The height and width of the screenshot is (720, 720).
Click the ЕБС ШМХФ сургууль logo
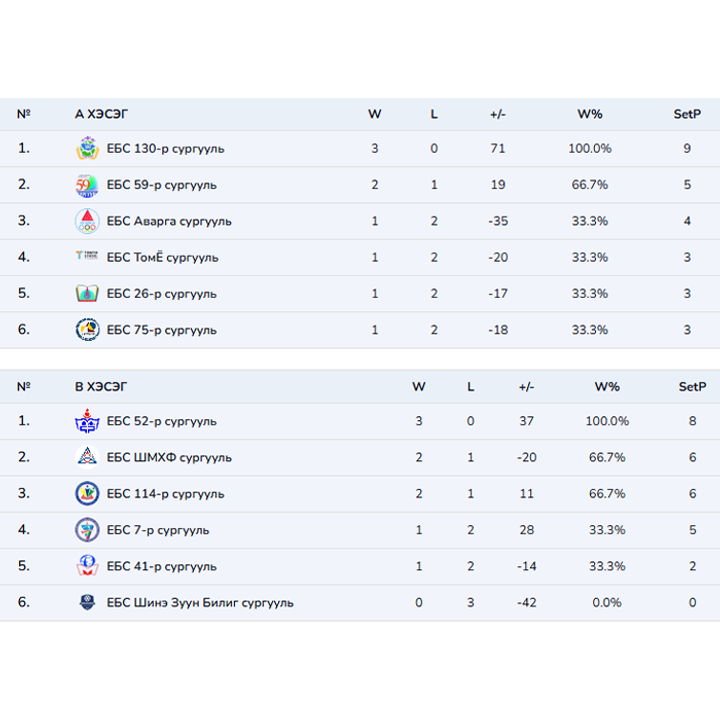87,457
